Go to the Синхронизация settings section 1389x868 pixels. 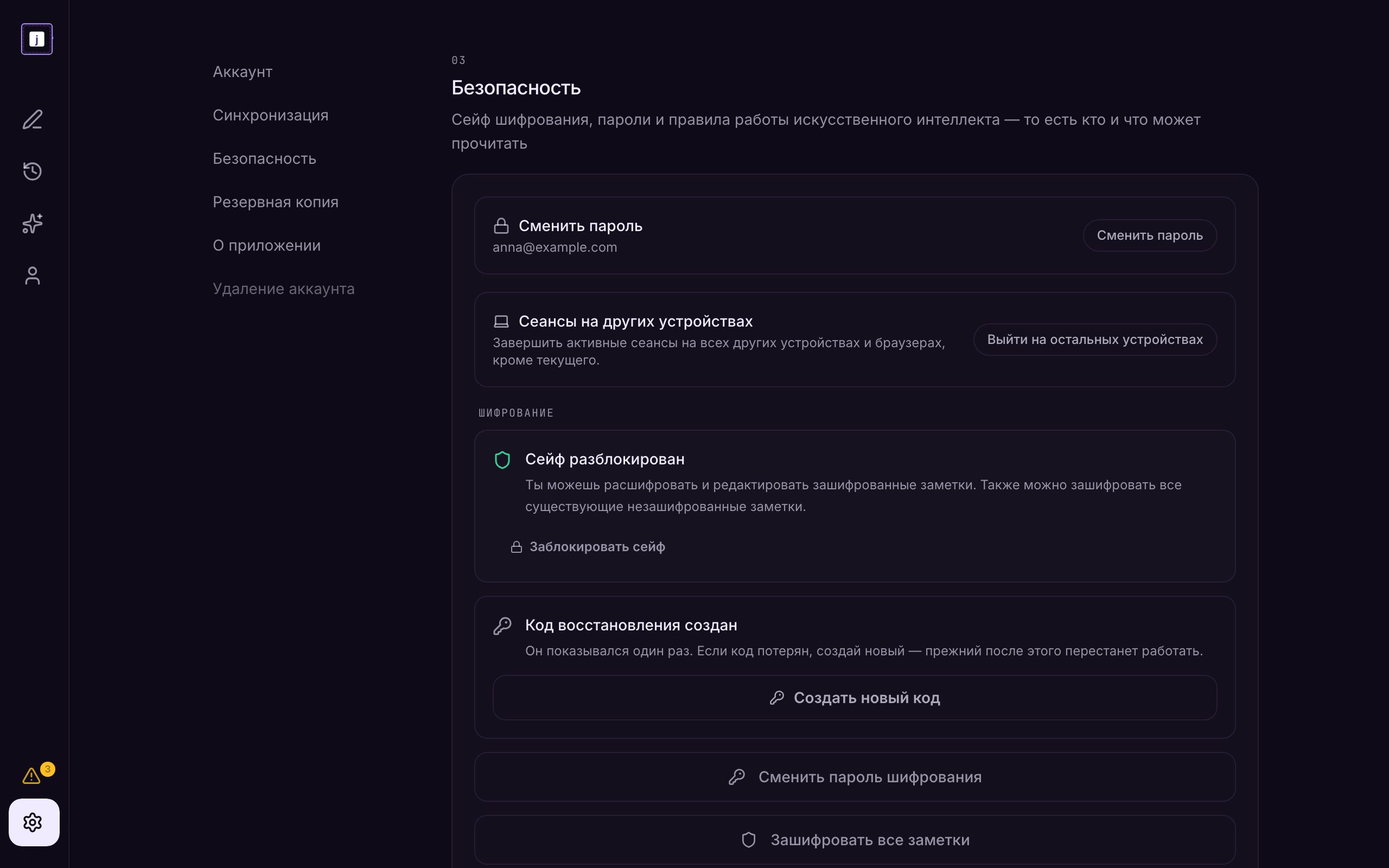click(x=270, y=116)
